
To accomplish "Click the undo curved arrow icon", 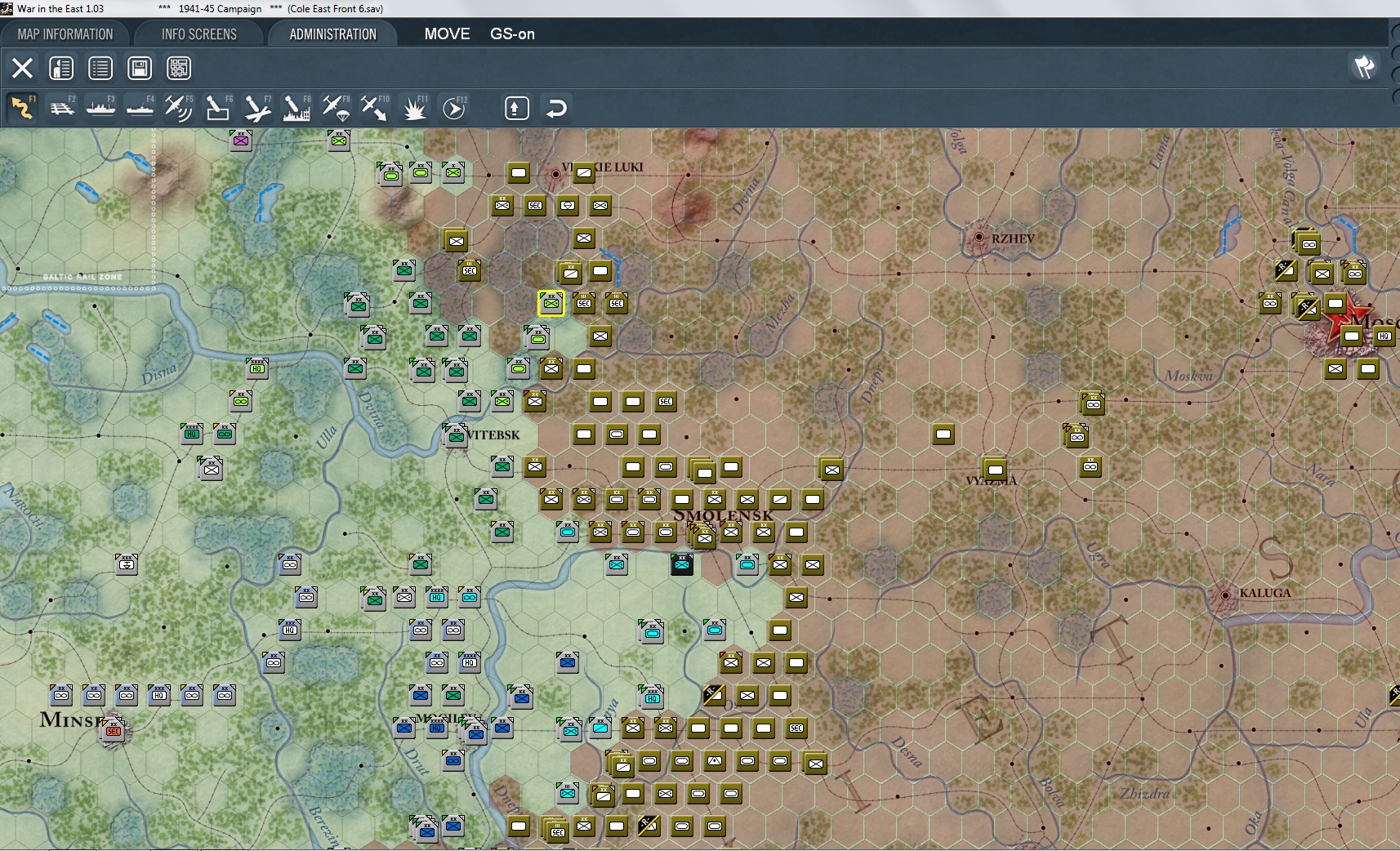I will tap(555, 108).
